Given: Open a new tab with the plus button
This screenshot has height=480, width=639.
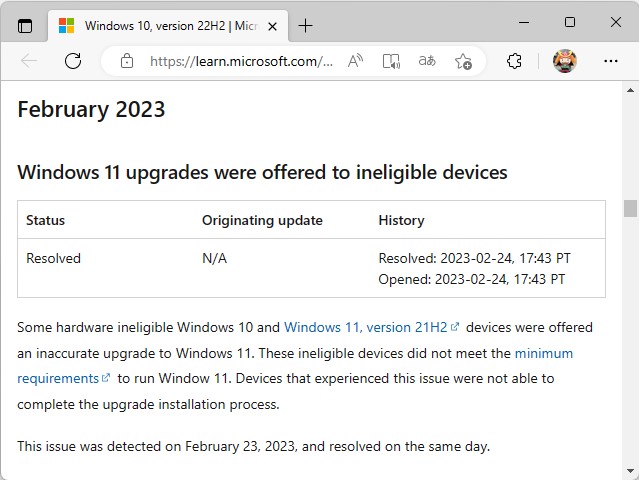Looking at the screenshot, I should click(x=306, y=25).
